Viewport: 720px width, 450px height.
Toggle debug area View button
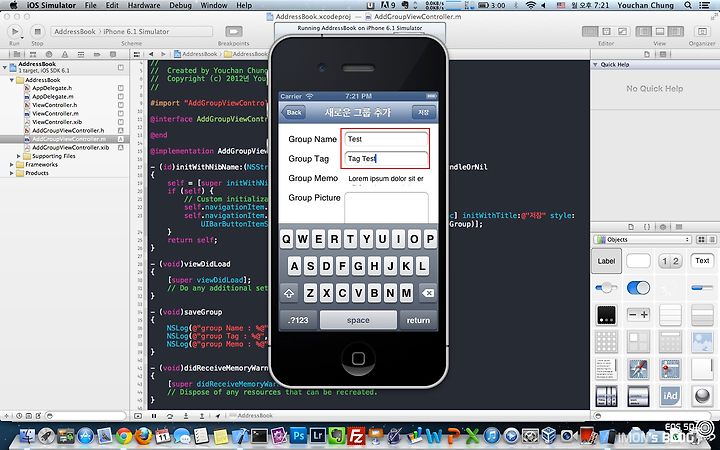(x=660, y=31)
